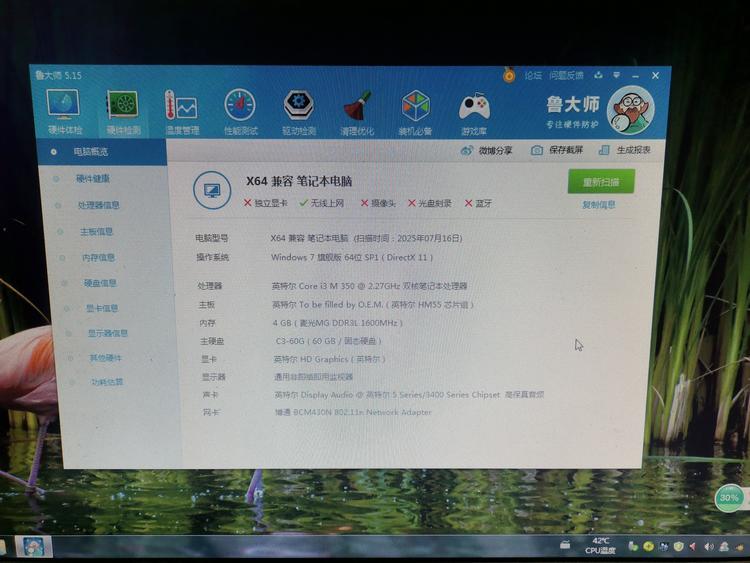750x563 pixels.
Task: Click the gold medal icon in title bar
Action: (x=509, y=75)
